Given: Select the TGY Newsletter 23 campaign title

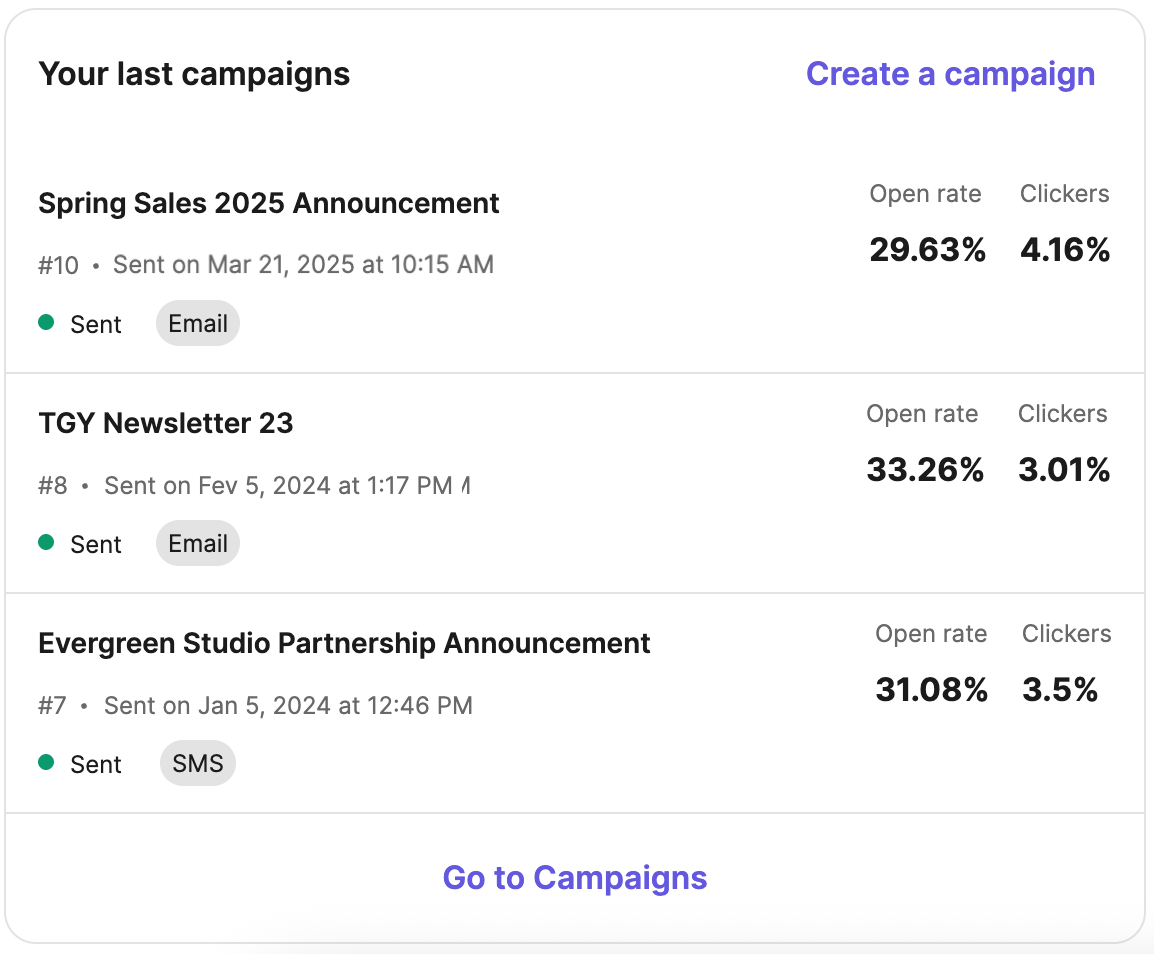Looking at the screenshot, I should pos(165,423).
